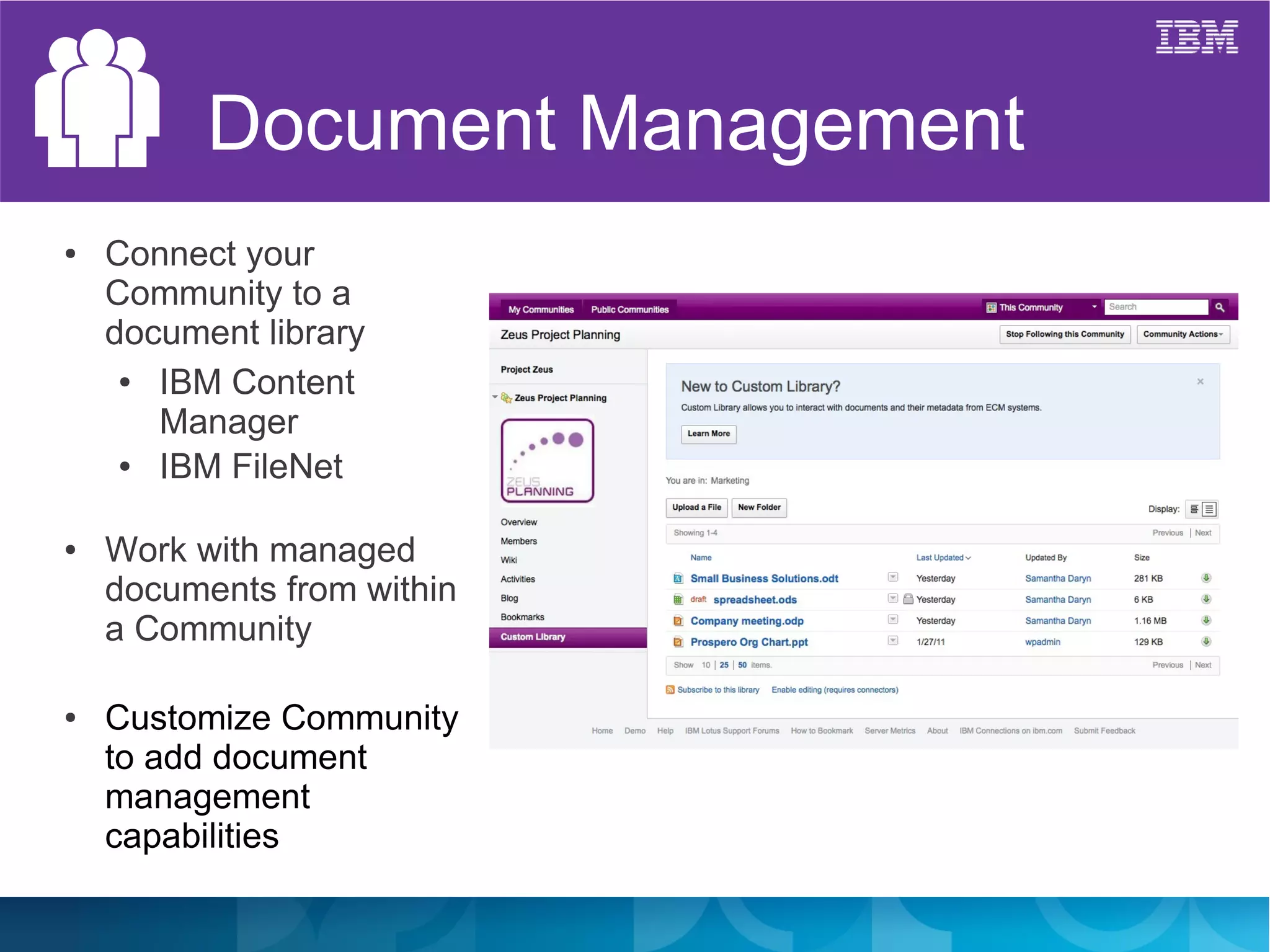
Task: Open the Community Actions dropdown
Action: pos(1183,334)
